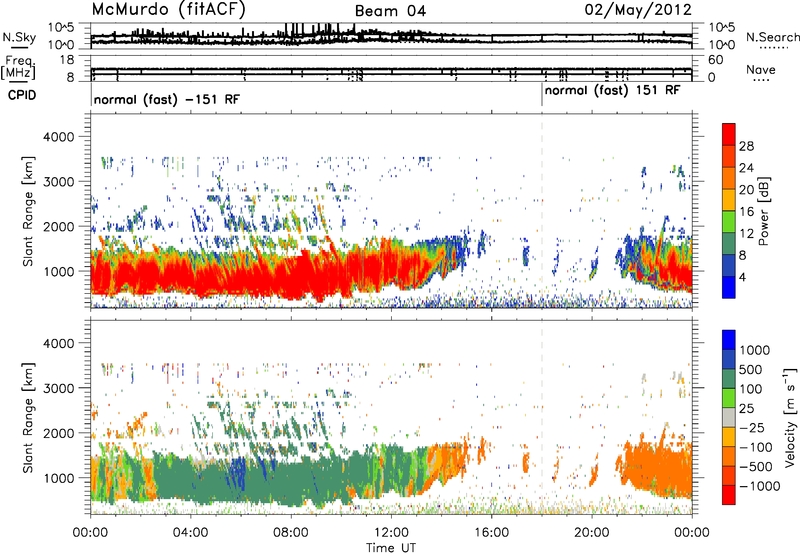The image size is (800, 554).
Task: Select the 12:00 time tick label
Action: click(391, 533)
